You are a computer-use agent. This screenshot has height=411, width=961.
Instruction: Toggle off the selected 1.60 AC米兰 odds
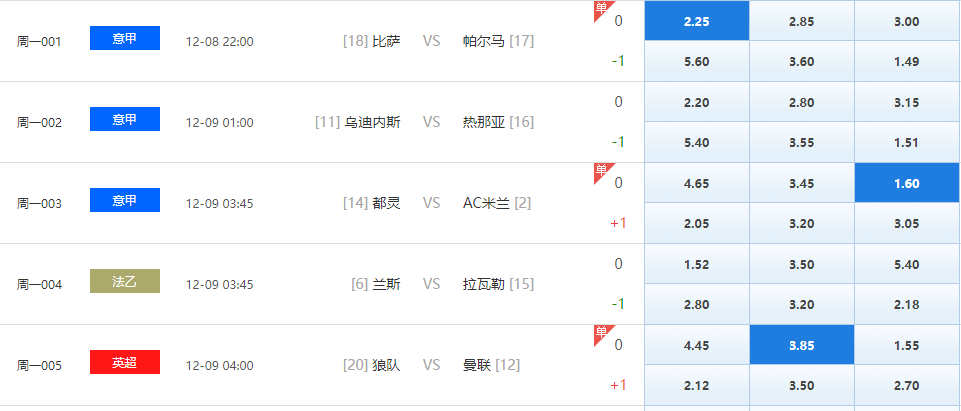click(x=907, y=183)
